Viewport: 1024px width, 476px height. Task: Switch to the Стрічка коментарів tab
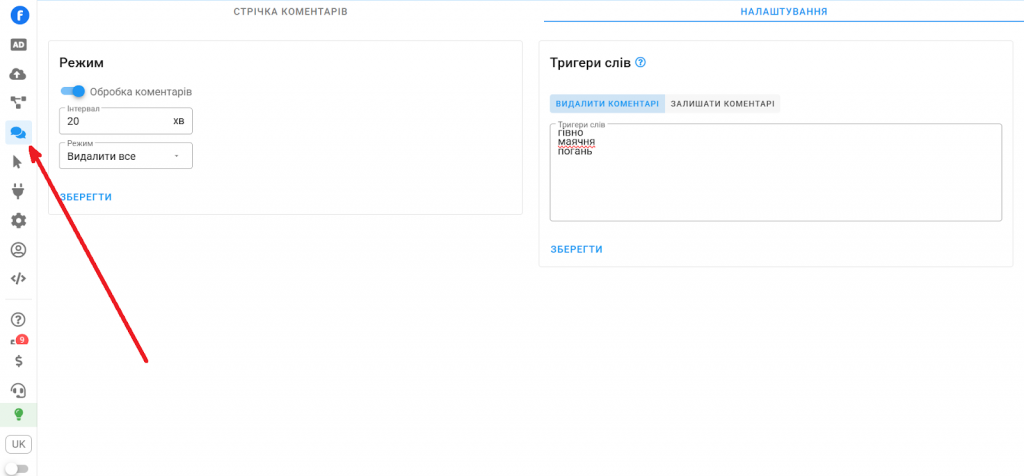[x=290, y=11]
